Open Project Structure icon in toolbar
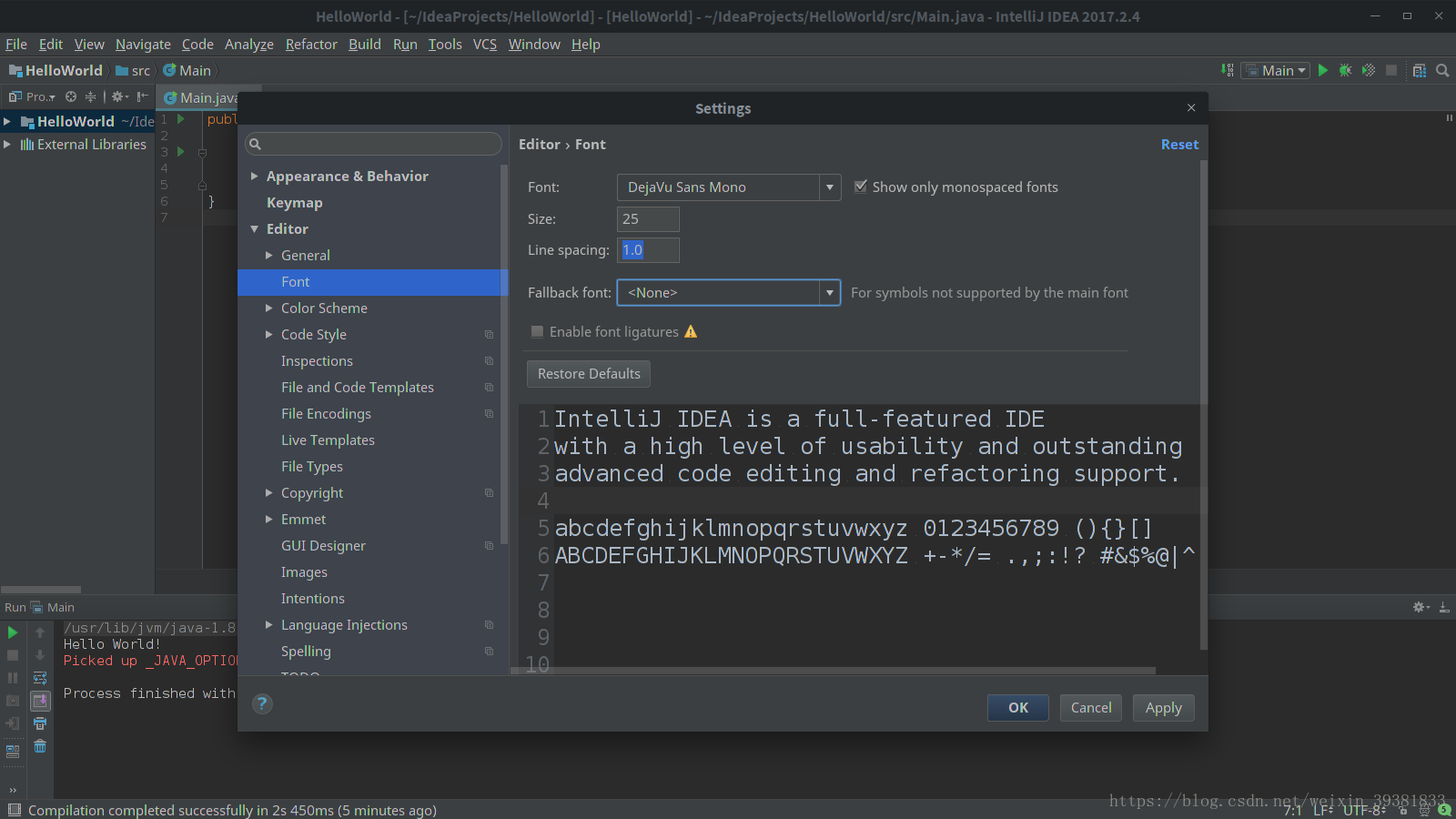The height and width of the screenshot is (819, 1456). tap(1420, 70)
